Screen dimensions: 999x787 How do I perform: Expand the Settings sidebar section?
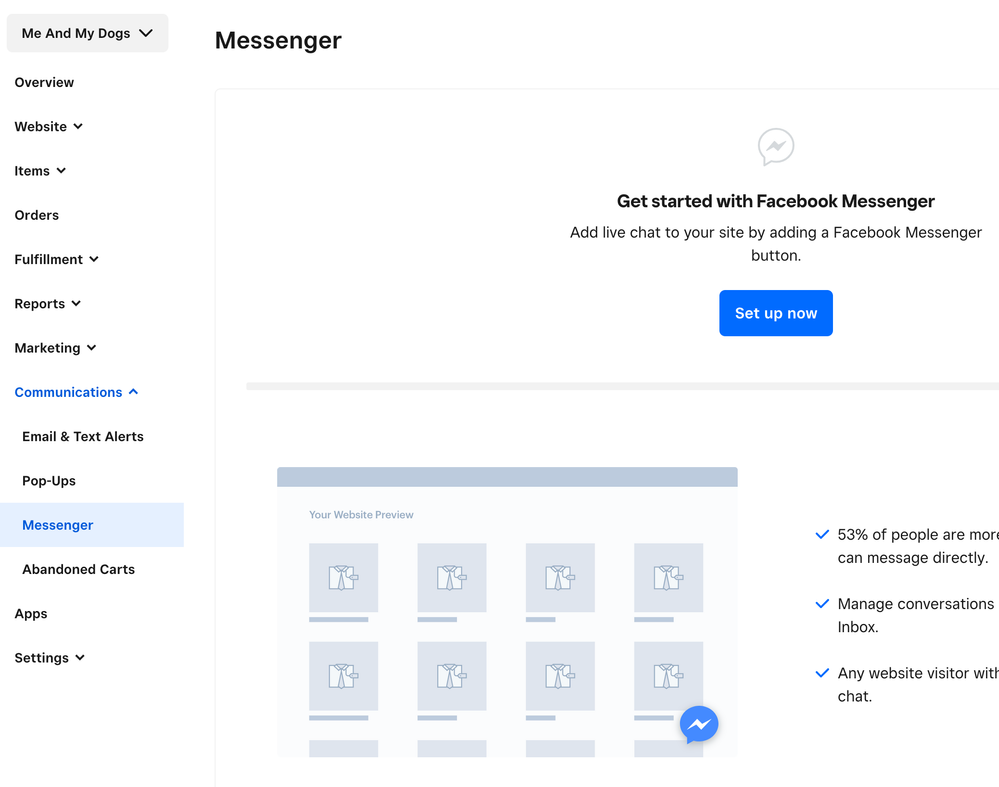tap(49, 658)
